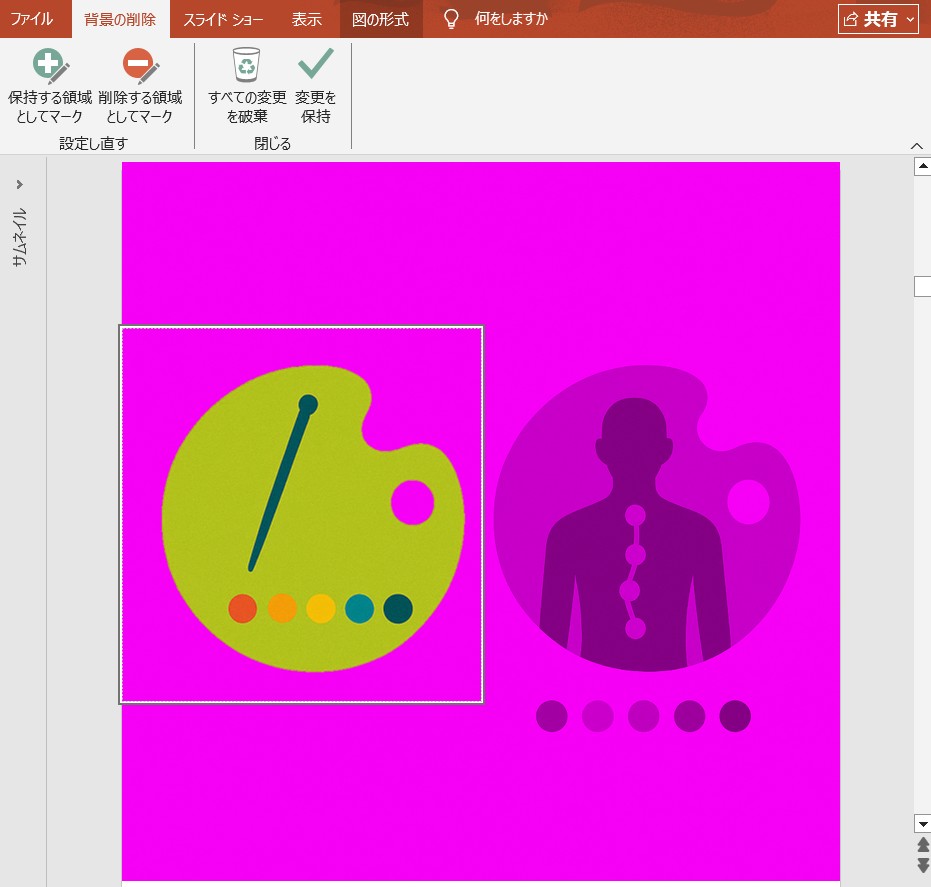This screenshot has height=887, width=931.
Task: Click the scrollbar up arrow
Action: (922, 166)
